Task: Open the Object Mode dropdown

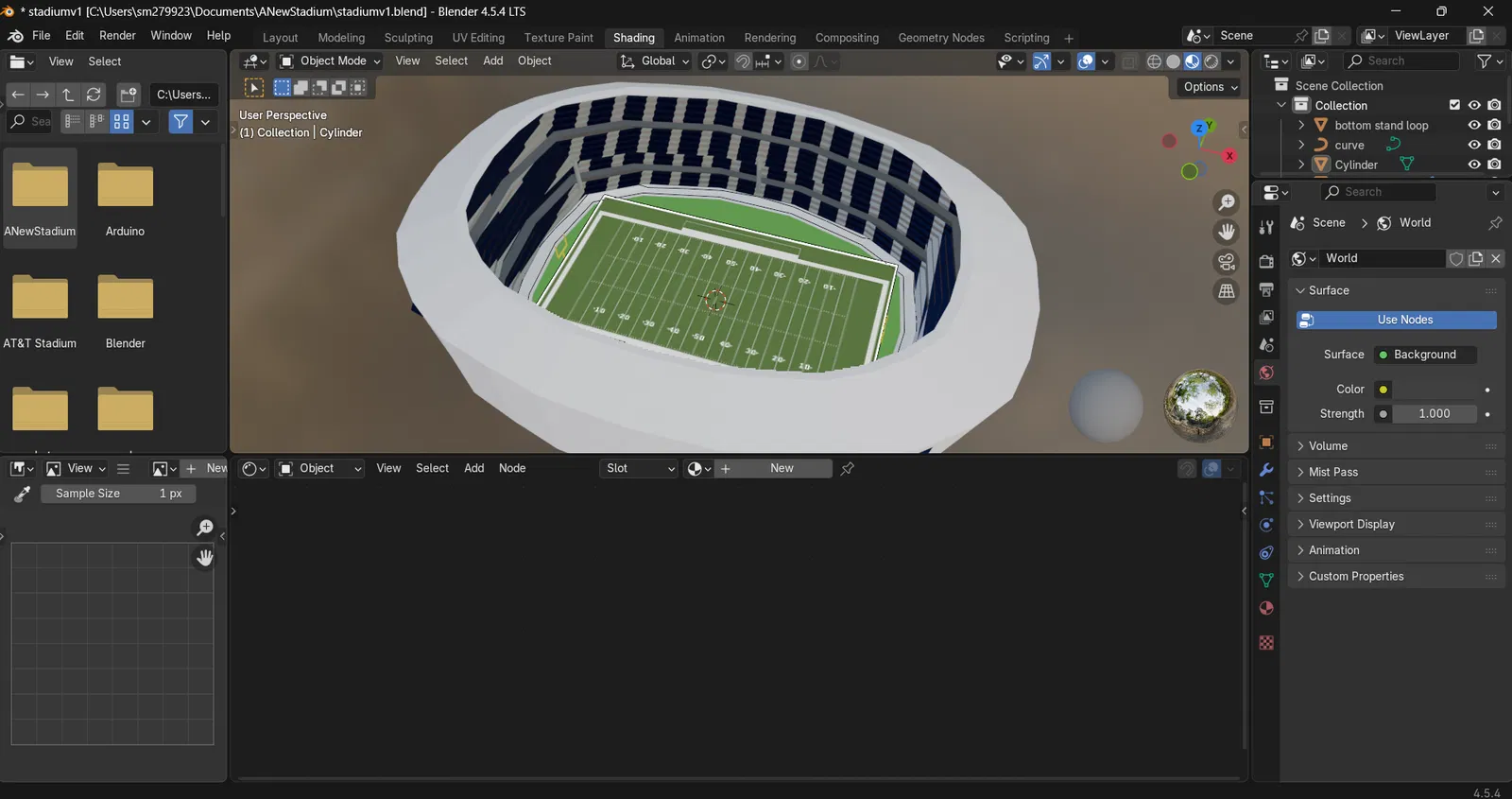Action: pyautogui.click(x=330, y=61)
